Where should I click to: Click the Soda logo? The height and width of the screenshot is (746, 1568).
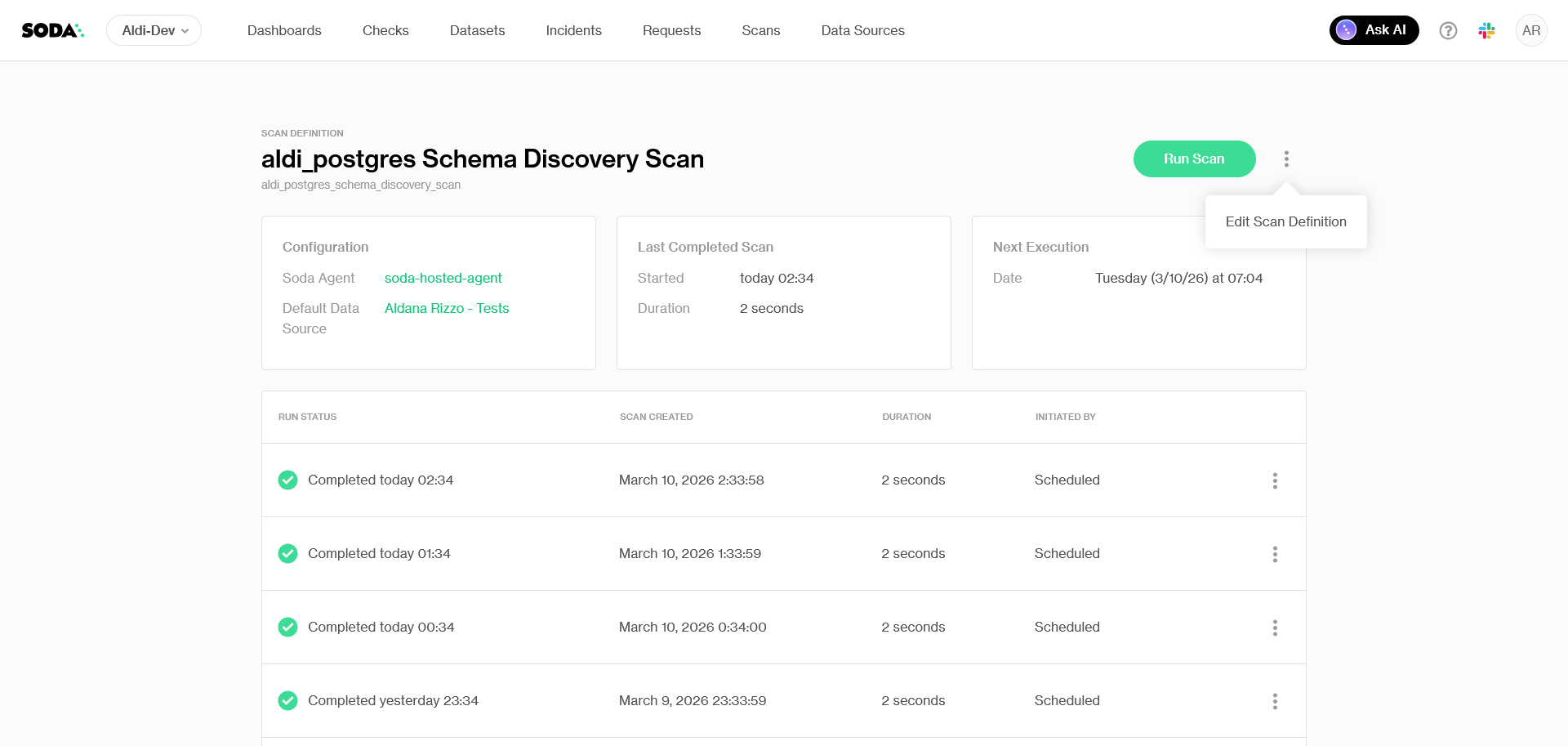[52, 30]
